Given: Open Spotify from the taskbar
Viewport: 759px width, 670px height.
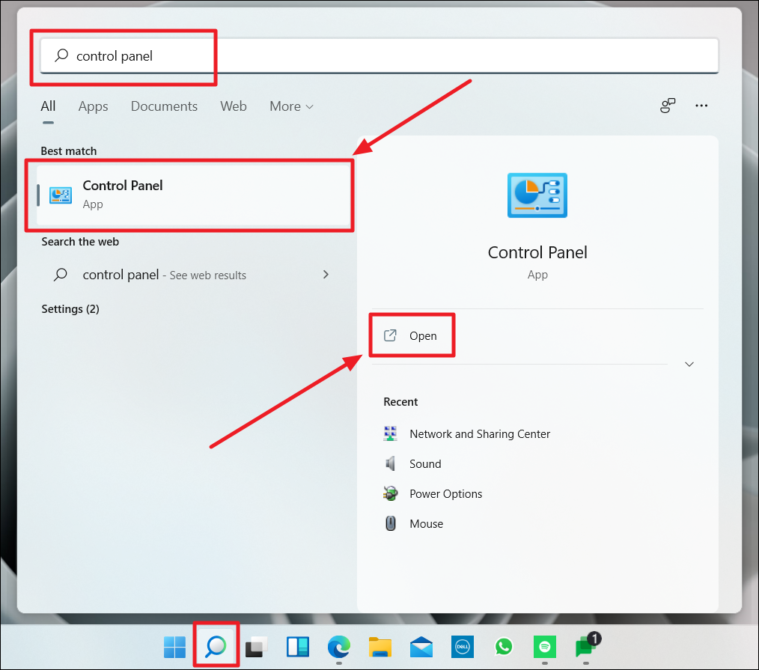Looking at the screenshot, I should (x=545, y=647).
